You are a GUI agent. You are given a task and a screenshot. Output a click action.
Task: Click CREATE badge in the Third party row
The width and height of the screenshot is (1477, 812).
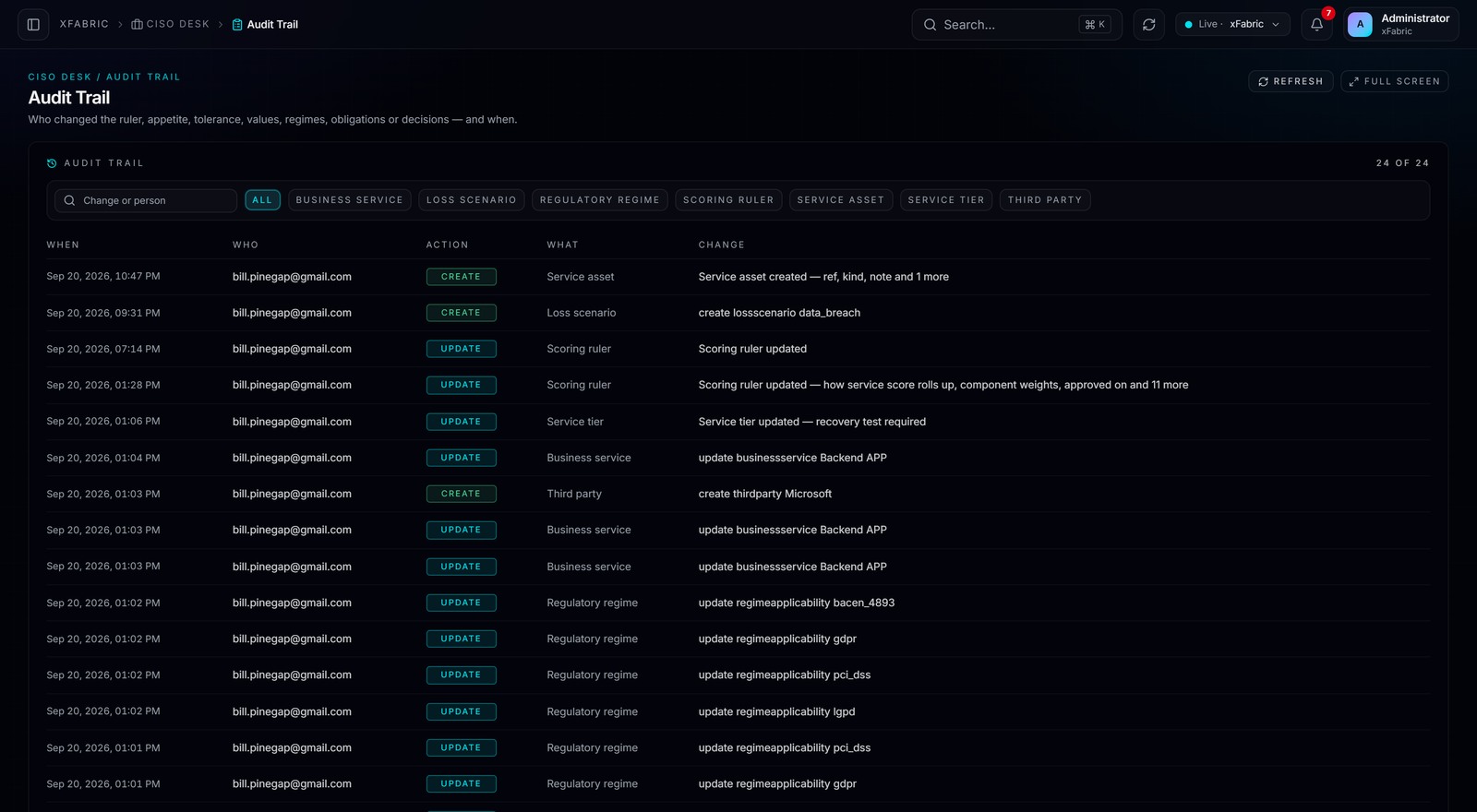pos(462,494)
